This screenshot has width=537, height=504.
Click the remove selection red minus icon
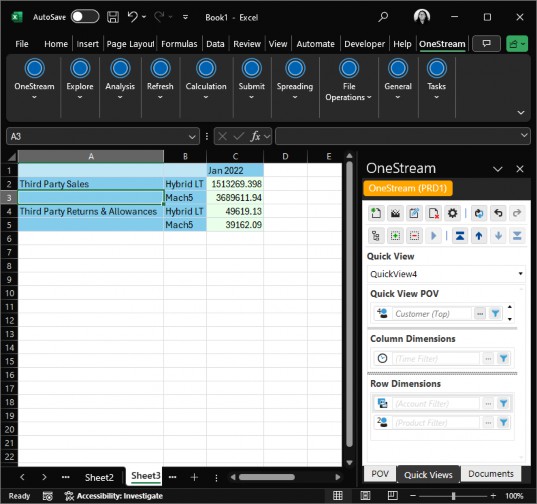click(414, 236)
